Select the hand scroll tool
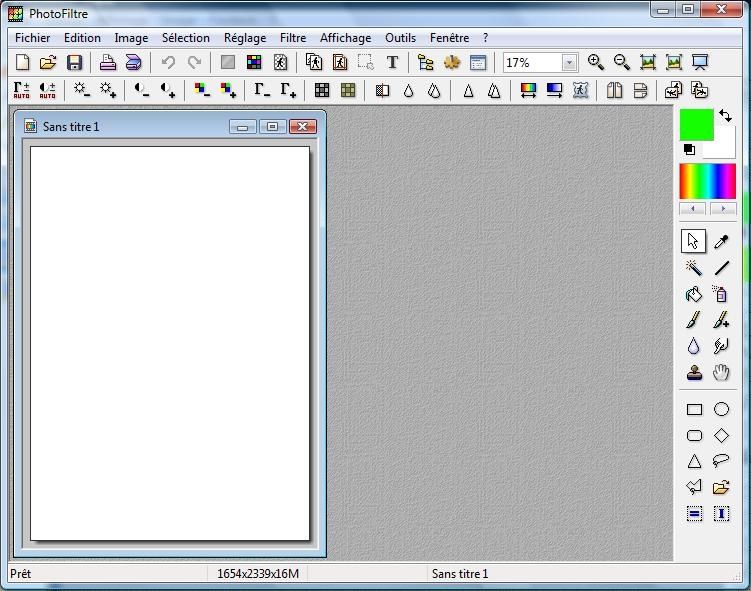The height and width of the screenshot is (591, 751). (x=721, y=372)
